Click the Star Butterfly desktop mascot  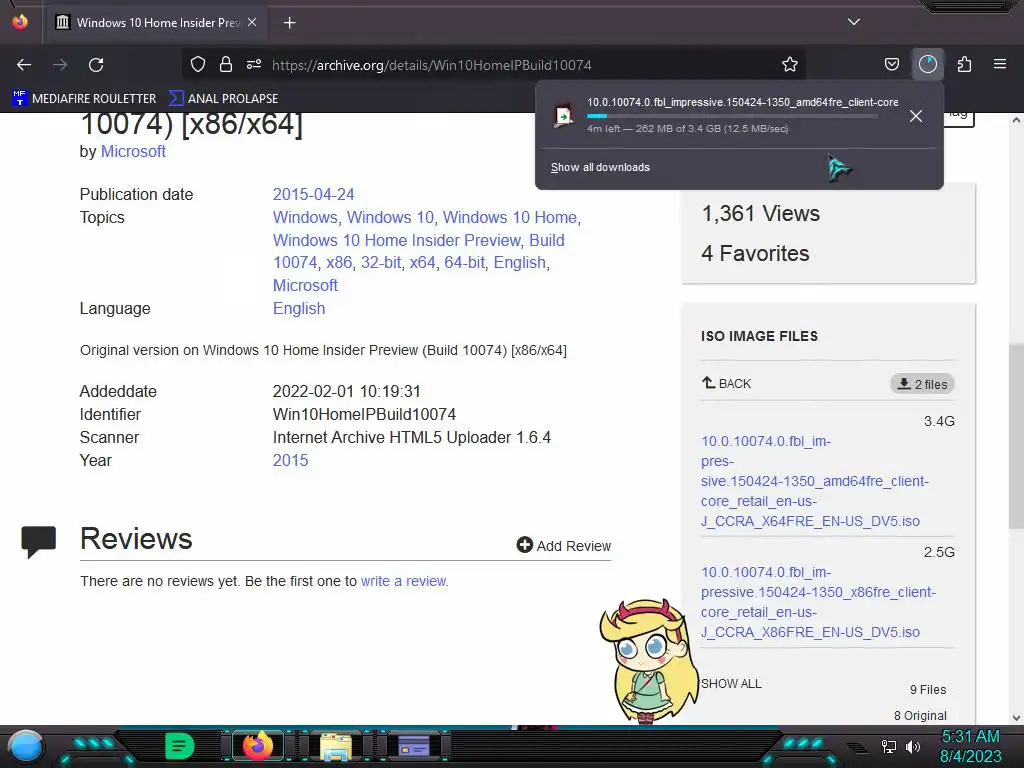pos(649,662)
